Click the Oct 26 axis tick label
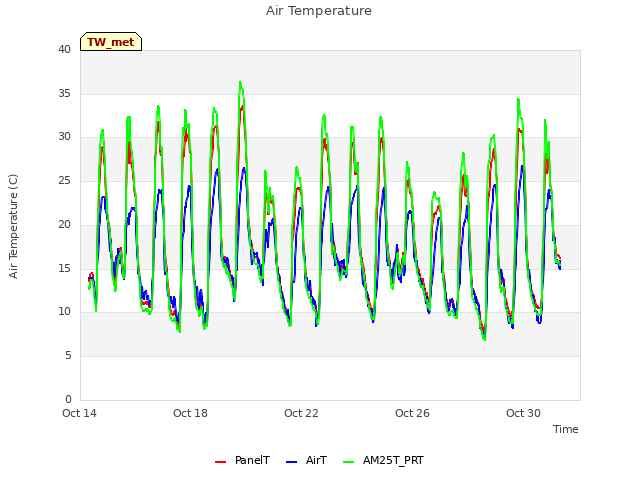This screenshot has width=640, height=480. 412,413
